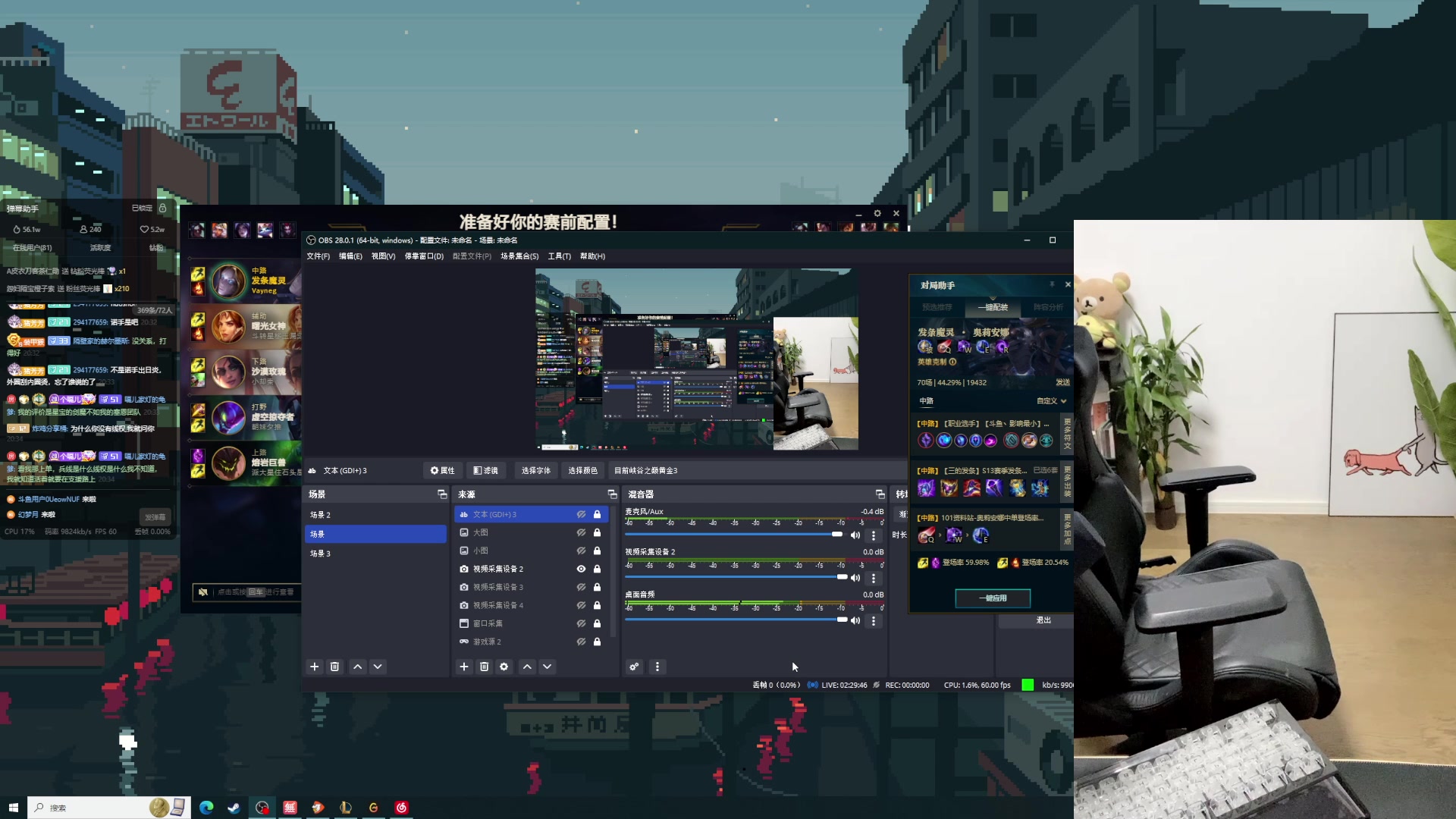Move selected source up in the list

point(527,667)
